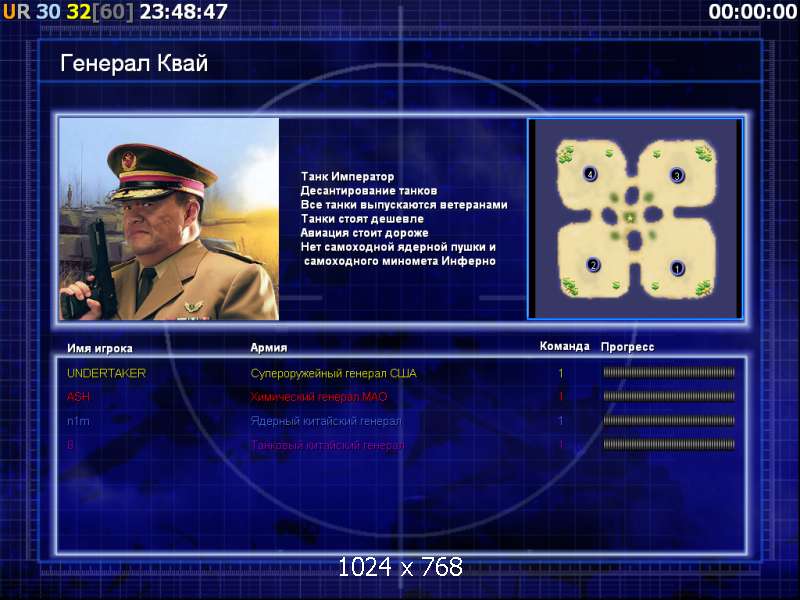This screenshot has width=800, height=600.
Task: Click start position marker 1 on minimap
Action: 677,267
